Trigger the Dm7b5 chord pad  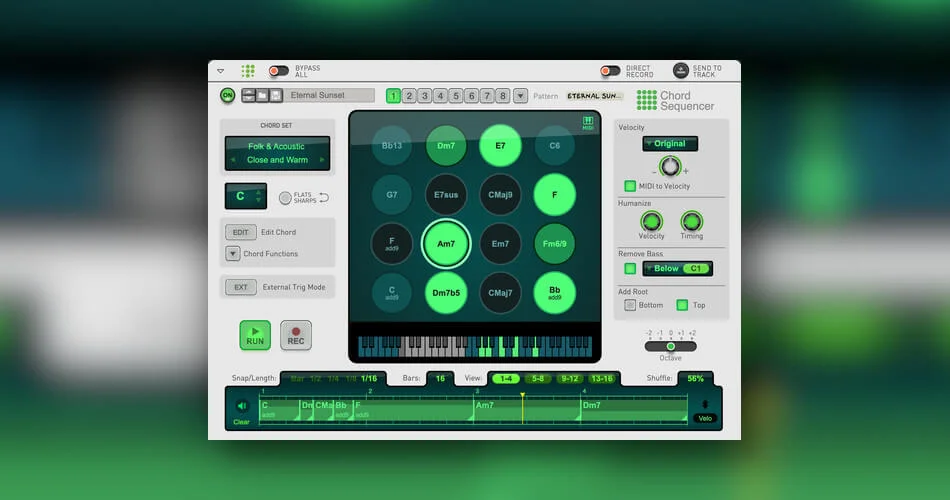point(446,293)
